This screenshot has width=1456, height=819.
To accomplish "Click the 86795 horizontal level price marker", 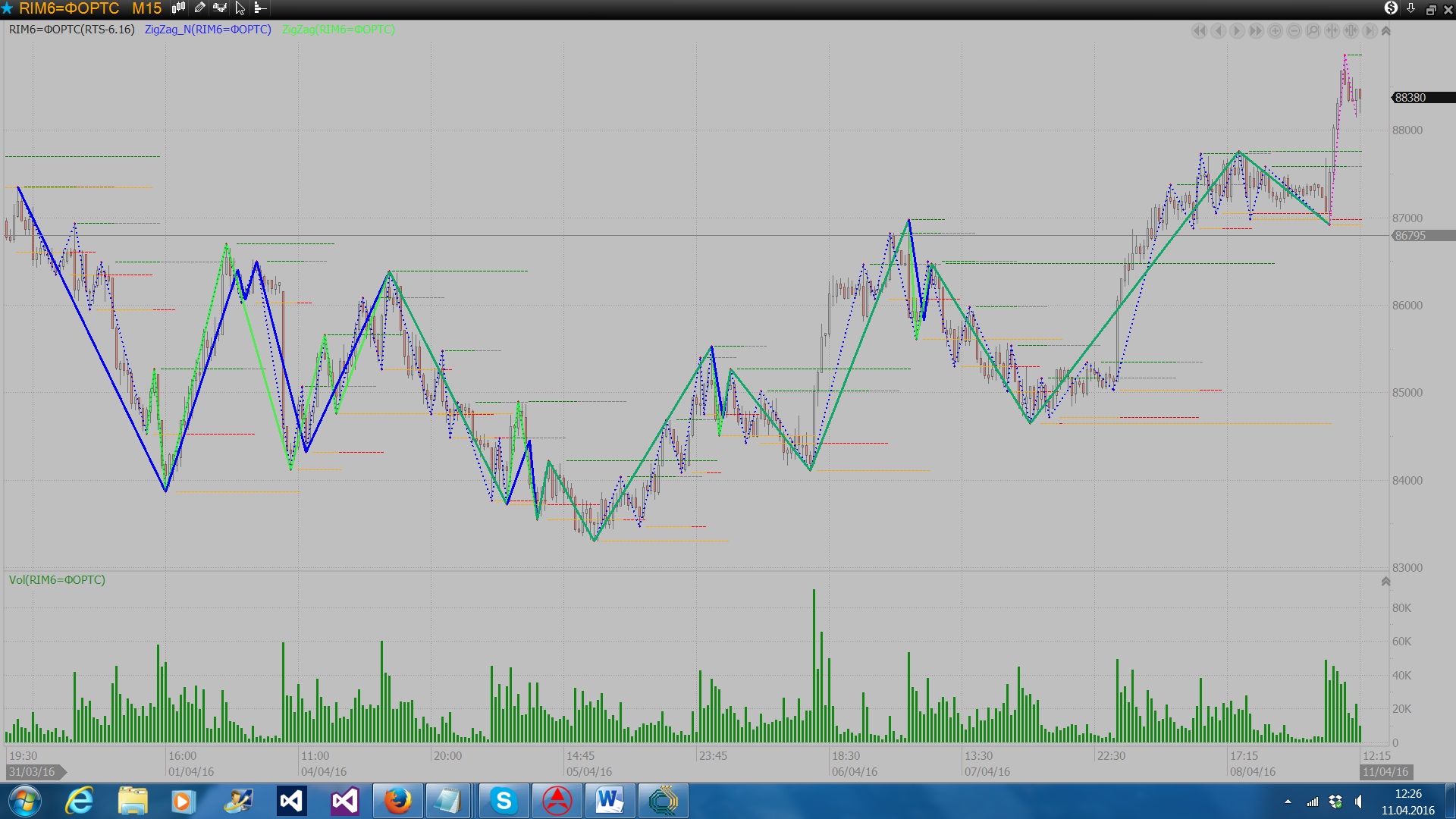I will point(1411,236).
